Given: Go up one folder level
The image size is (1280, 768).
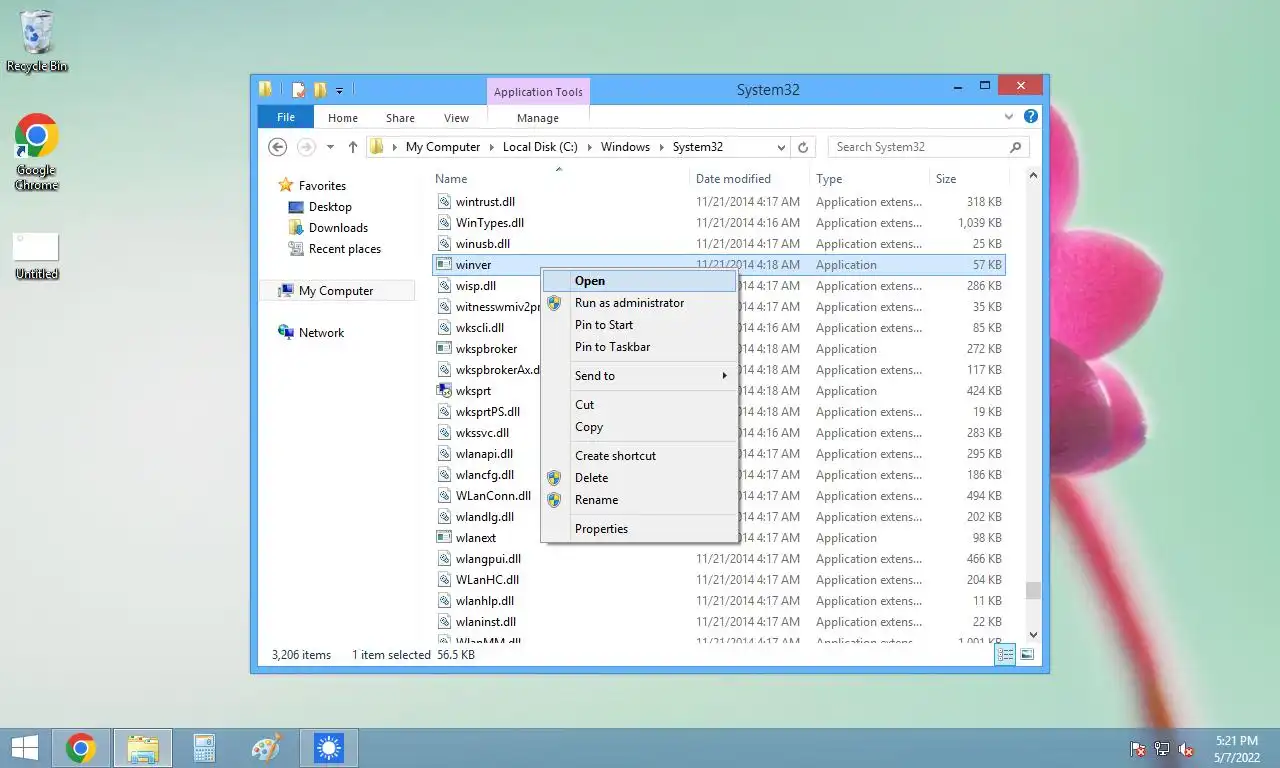Looking at the screenshot, I should [x=353, y=147].
